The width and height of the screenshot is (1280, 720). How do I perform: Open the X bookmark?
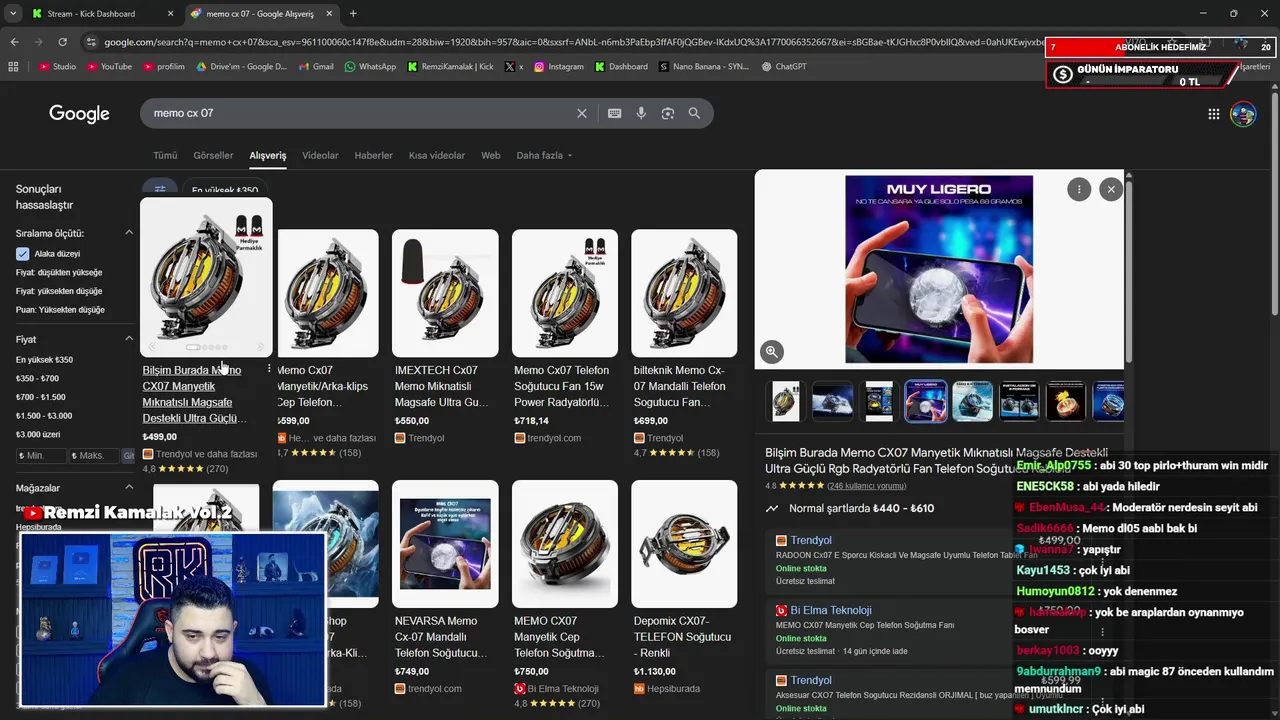pyautogui.click(x=514, y=67)
